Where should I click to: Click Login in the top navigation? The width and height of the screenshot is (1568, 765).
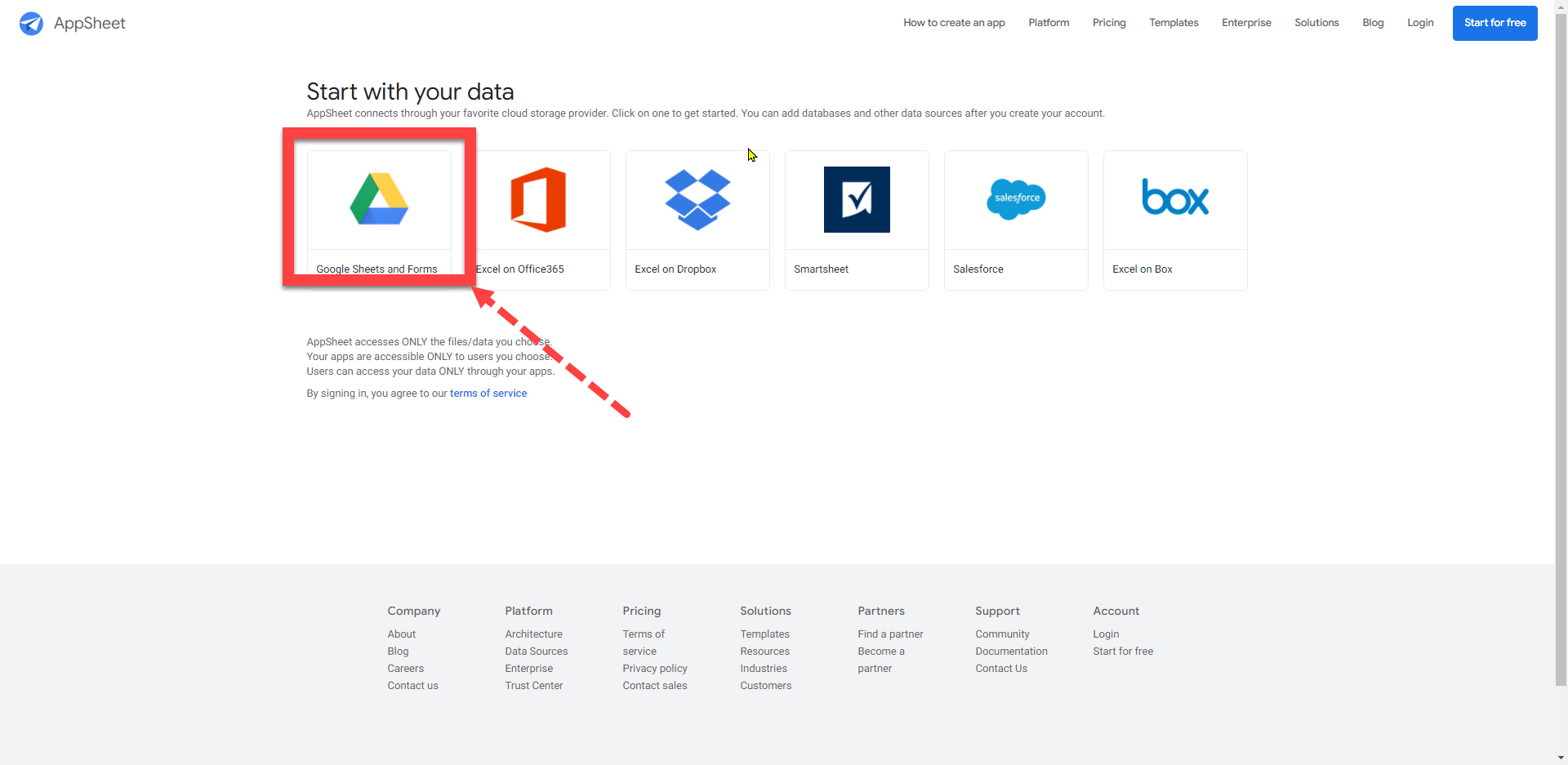(1420, 23)
